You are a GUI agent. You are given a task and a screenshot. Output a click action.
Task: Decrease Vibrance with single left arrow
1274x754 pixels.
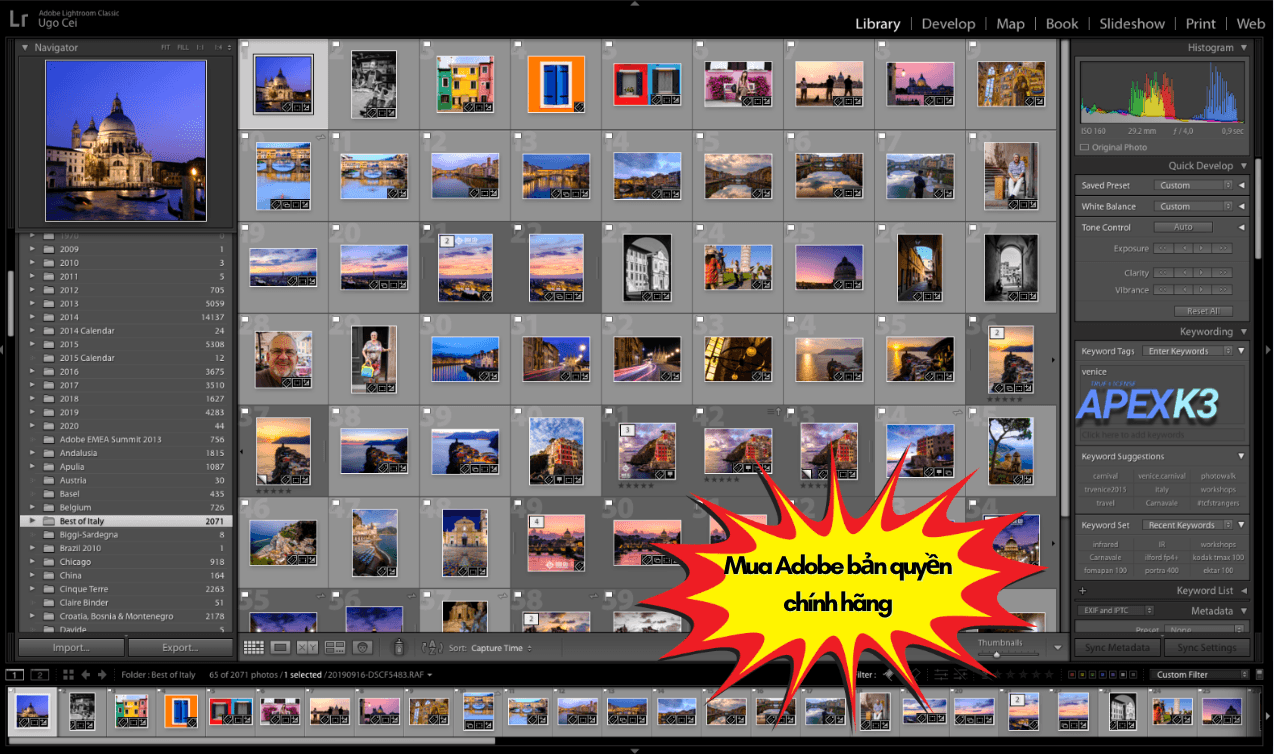pos(1183,290)
